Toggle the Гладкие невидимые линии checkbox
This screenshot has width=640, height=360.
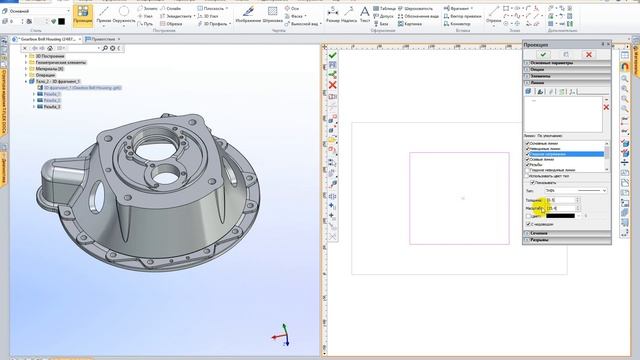click(x=527, y=170)
